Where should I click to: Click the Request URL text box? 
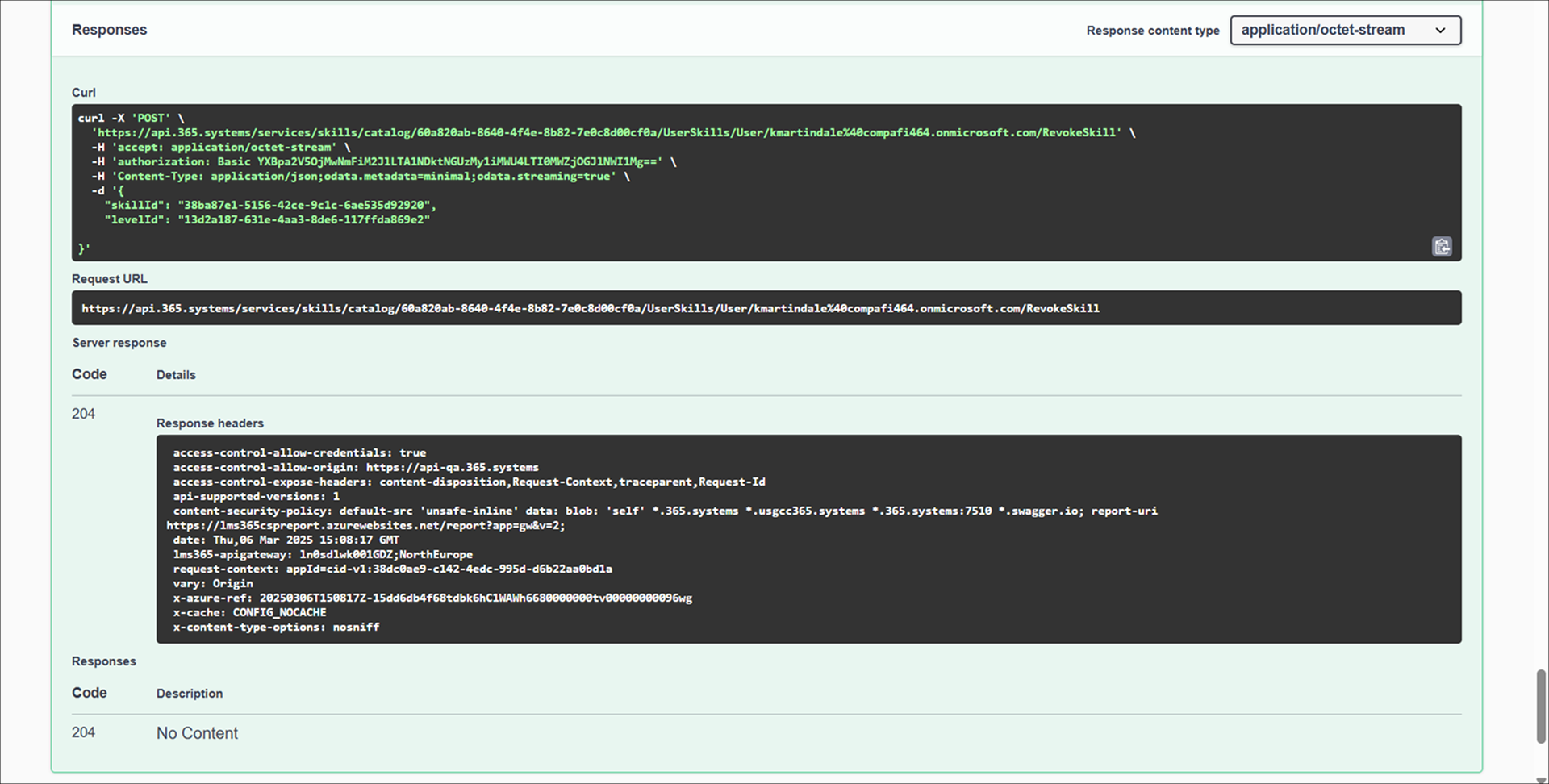(765, 308)
